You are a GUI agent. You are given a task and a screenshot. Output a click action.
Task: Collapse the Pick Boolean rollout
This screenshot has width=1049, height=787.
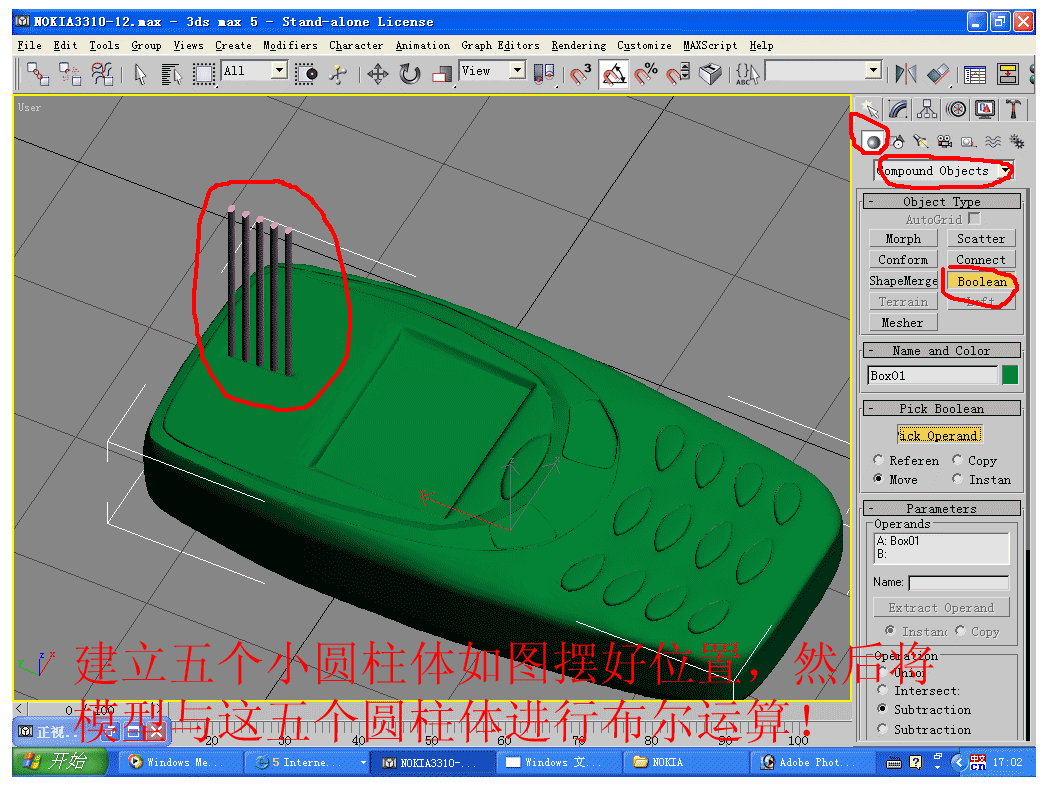tap(941, 408)
